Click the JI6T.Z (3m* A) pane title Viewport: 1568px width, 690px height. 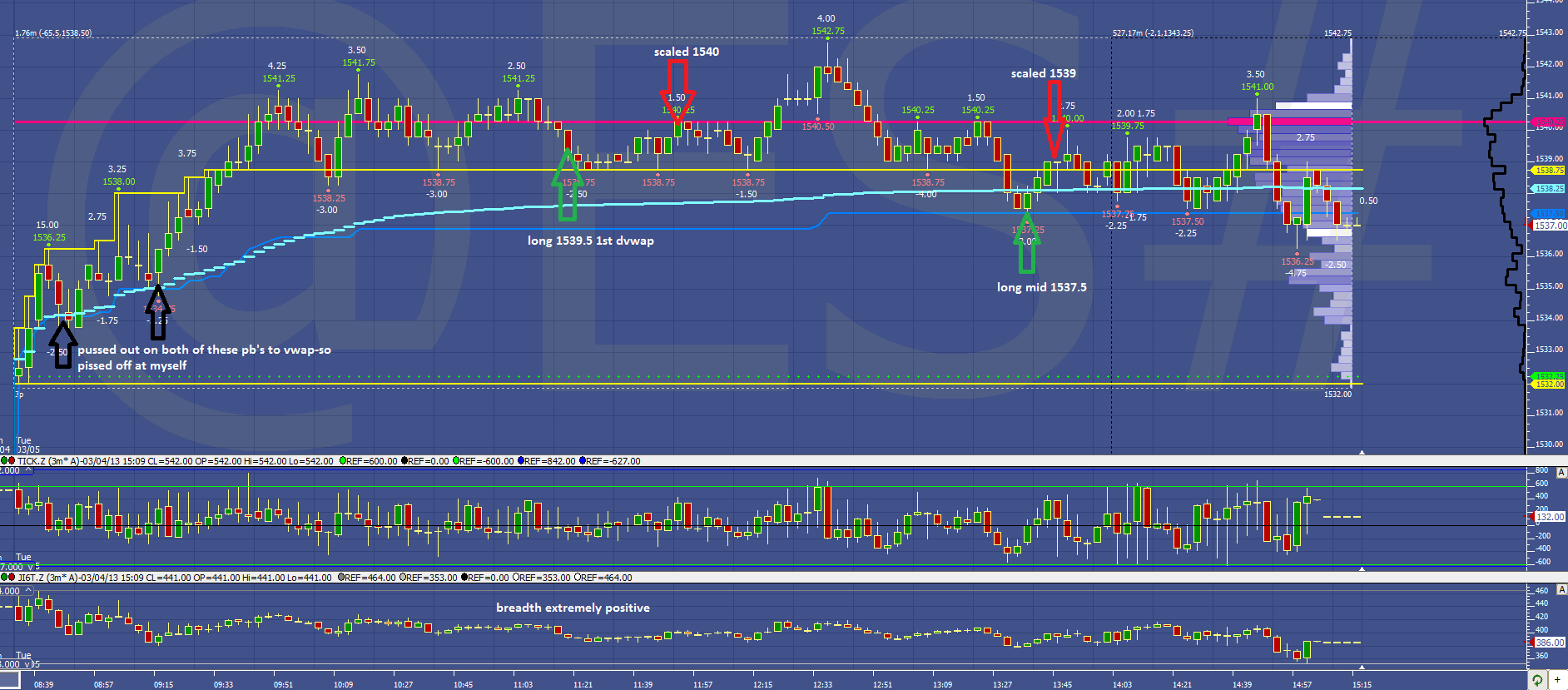(x=48, y=578)
